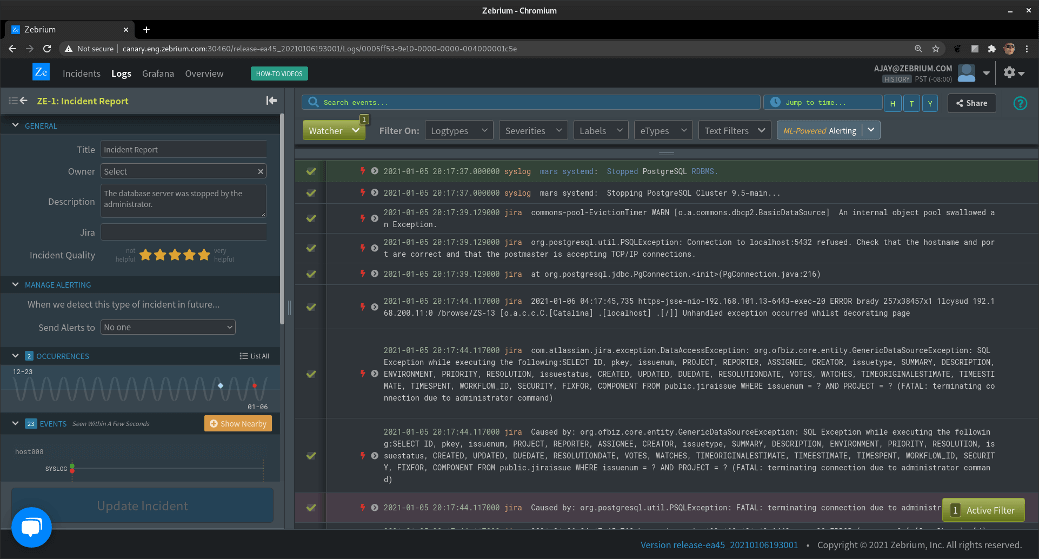Click browser back arrow
1039x560 pixels.
pos(12,48)
